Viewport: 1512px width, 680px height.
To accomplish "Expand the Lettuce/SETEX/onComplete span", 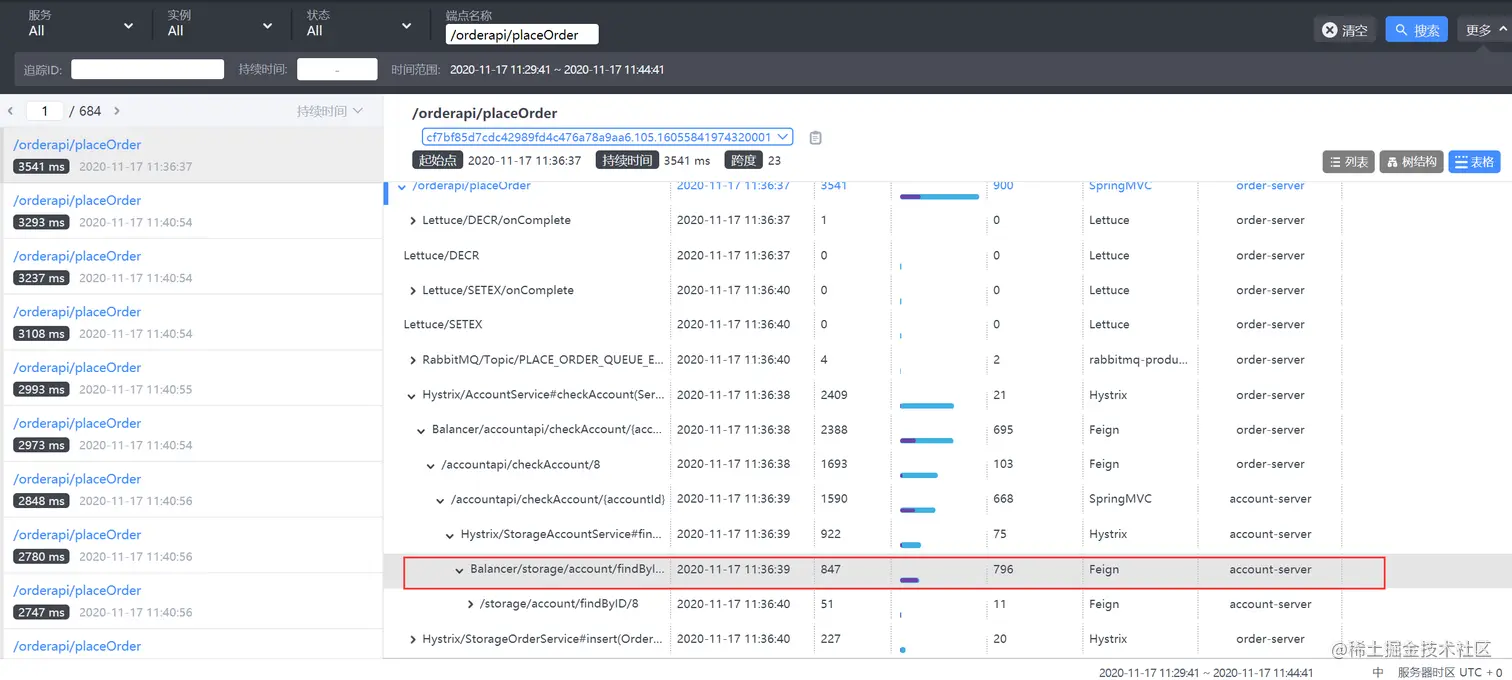I will (413, 291).
